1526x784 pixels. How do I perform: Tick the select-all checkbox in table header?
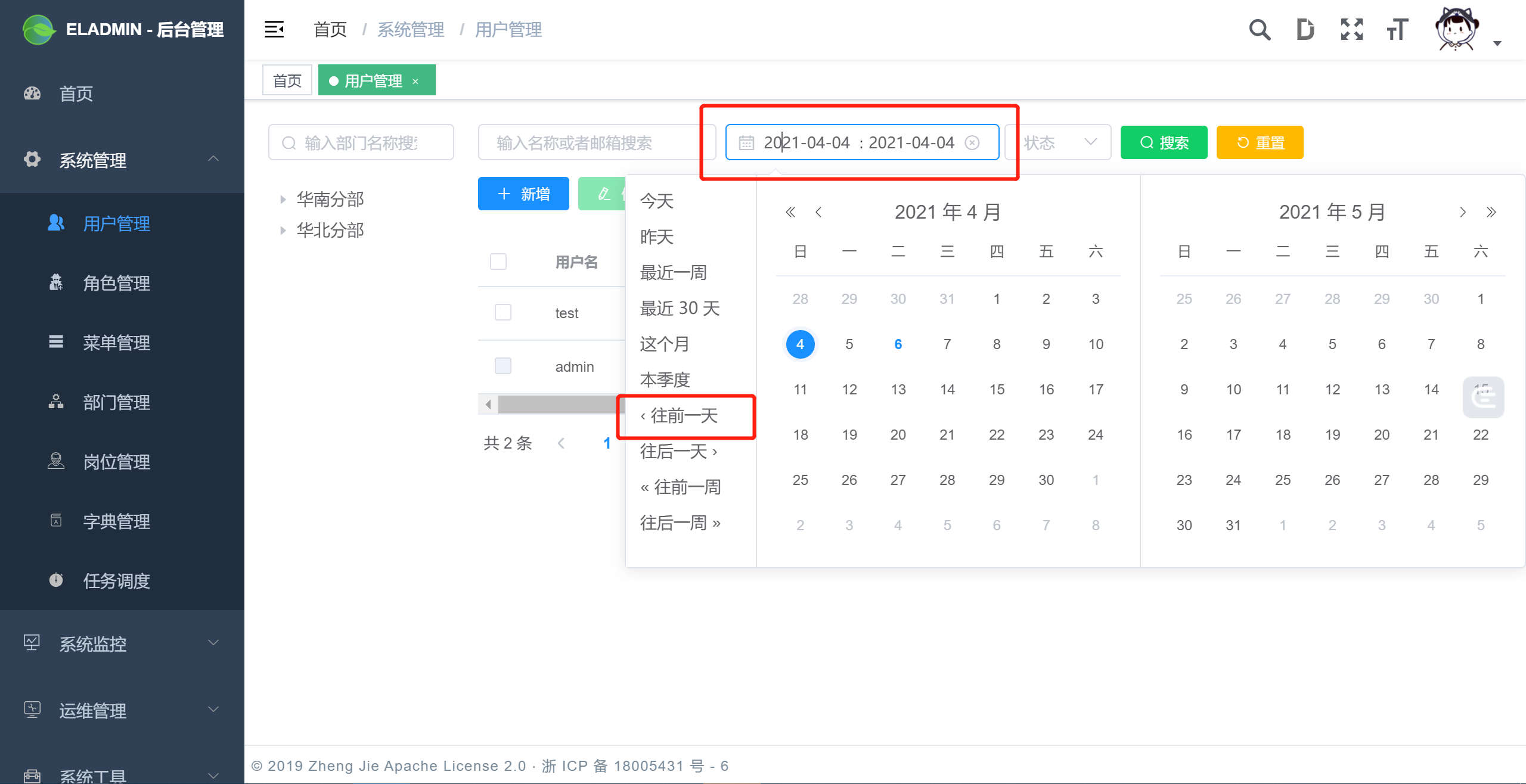click(x=498, y=262)
